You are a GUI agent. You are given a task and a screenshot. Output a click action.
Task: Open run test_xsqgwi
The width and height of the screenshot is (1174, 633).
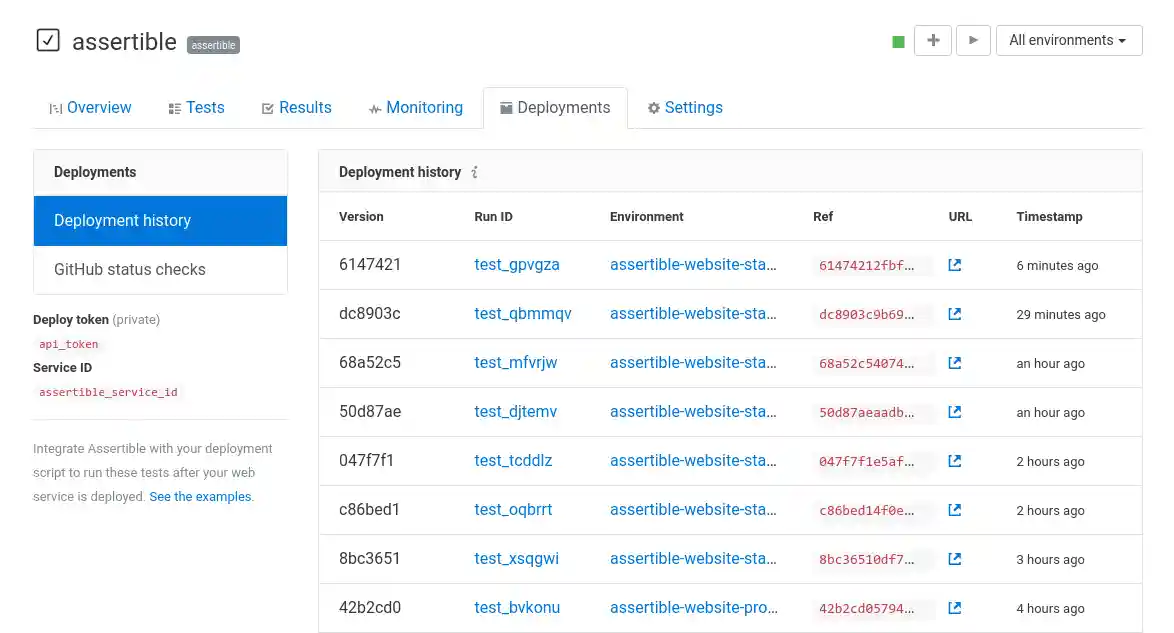(517, 559)
